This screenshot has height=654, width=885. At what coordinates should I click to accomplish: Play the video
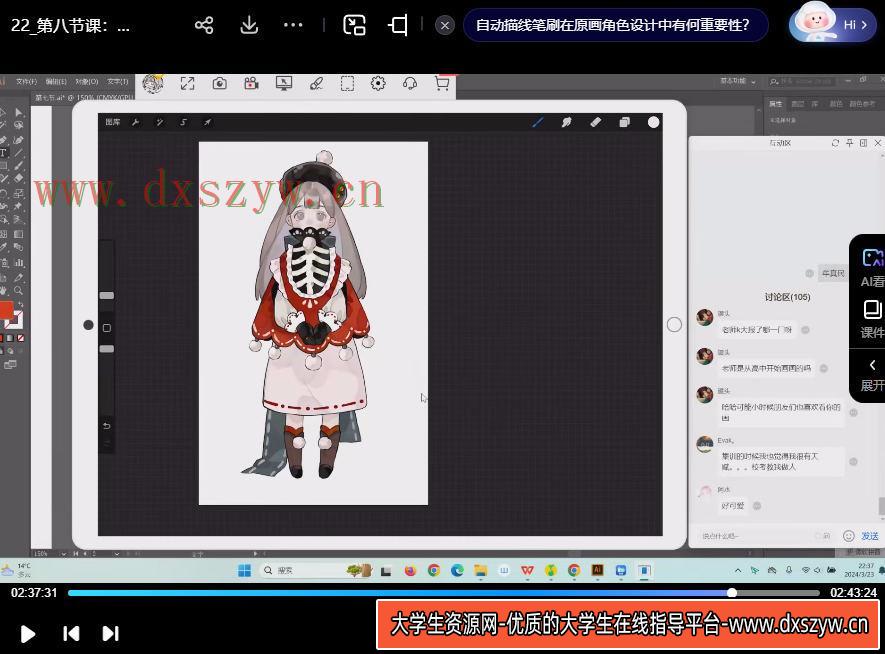coord(27,634)
